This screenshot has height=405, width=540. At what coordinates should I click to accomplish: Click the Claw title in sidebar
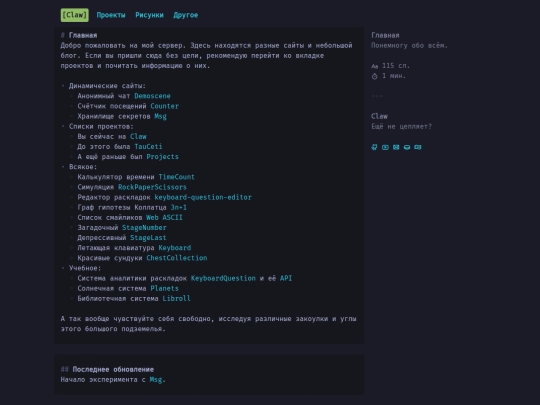pyautogui.click(x=380, y=116)
